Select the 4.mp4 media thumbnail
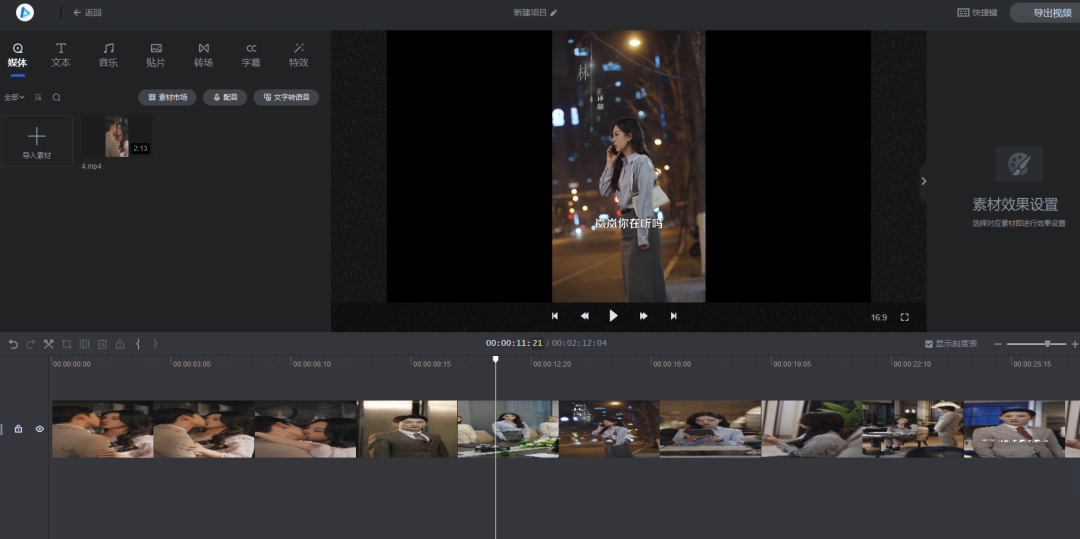Image resolution: width=1080 pixels, height=539 pixels. pyautogui.click(x=117, y=137)
